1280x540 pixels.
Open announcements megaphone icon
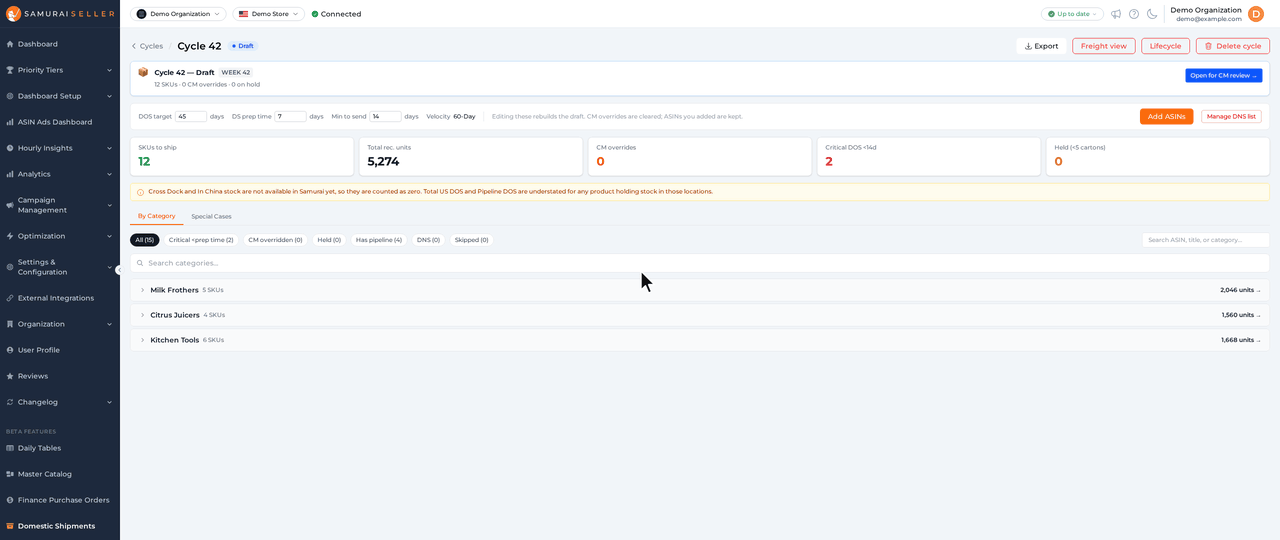point(1116,14)
